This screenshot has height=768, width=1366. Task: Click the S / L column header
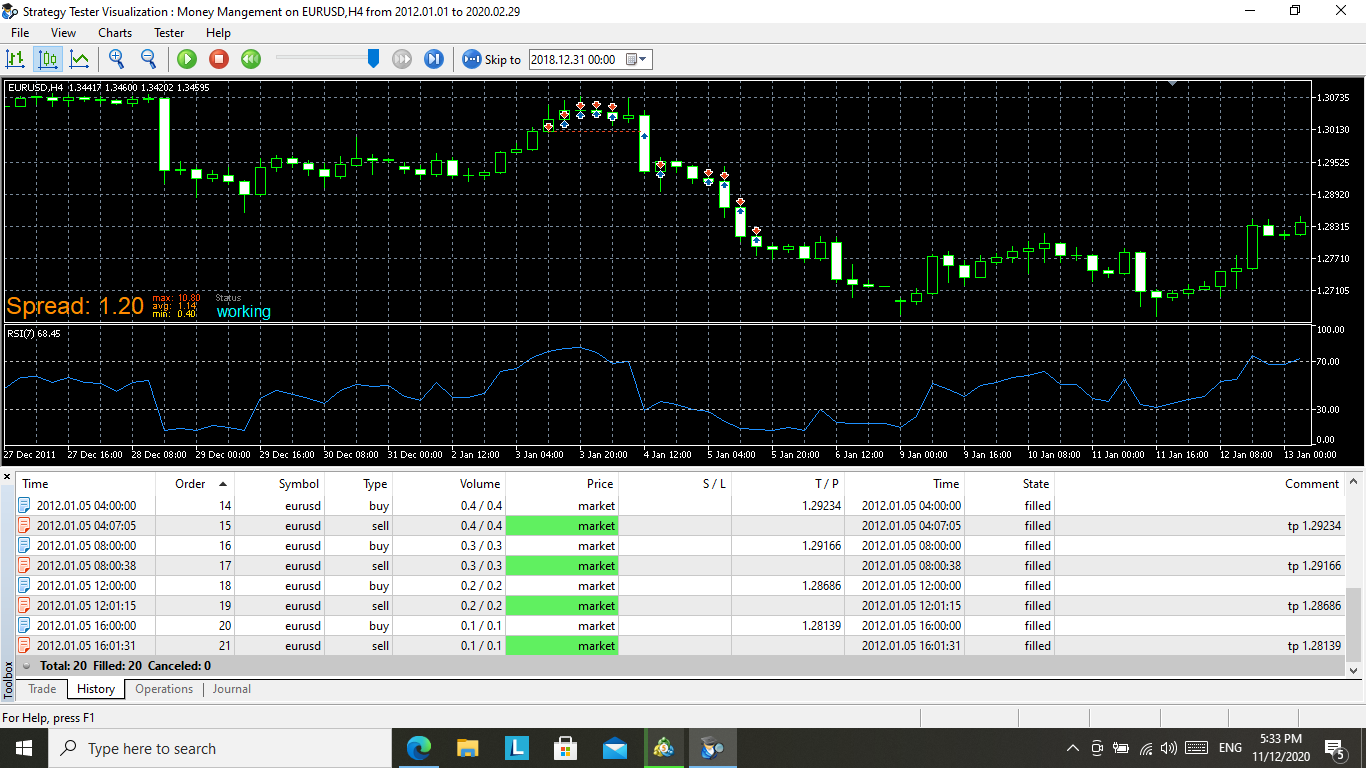[x=675, y=484]
